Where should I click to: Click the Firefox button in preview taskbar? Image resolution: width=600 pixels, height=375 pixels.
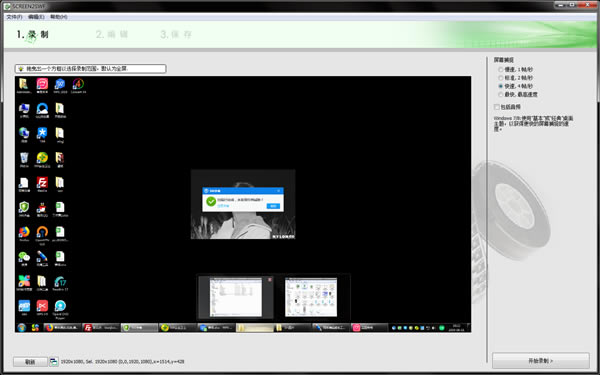coord(62,328)
